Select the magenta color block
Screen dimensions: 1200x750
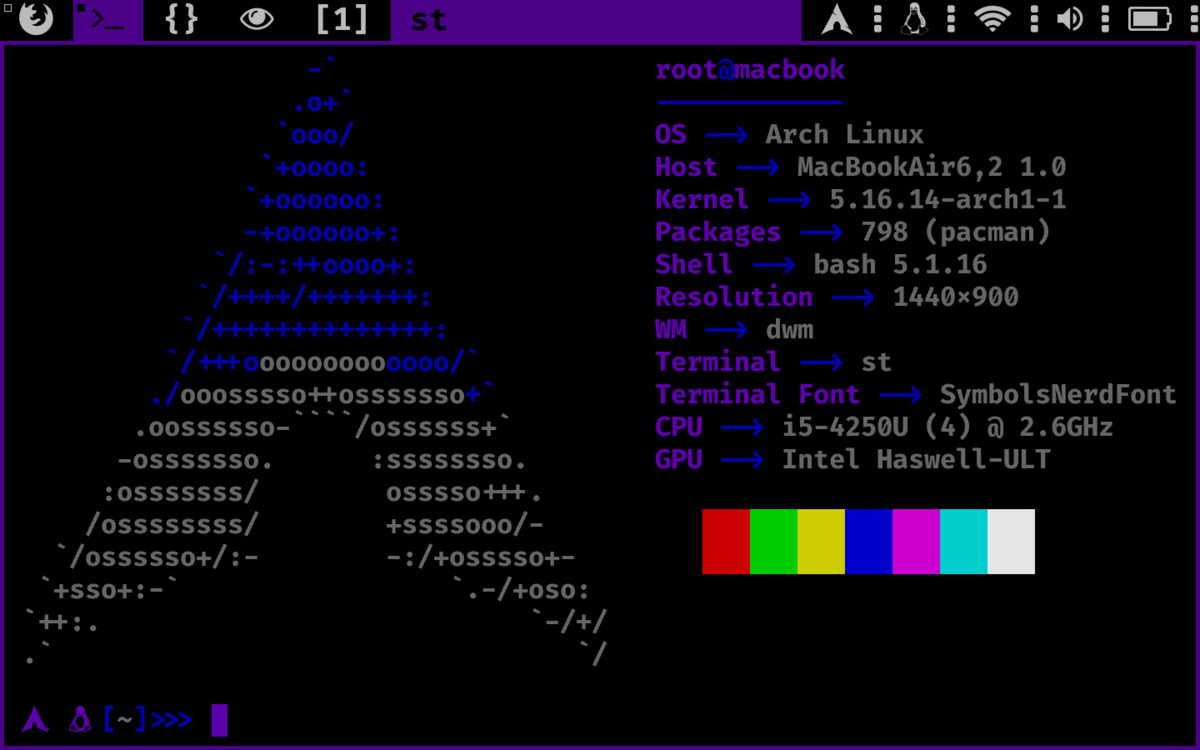tap(916, 541)
